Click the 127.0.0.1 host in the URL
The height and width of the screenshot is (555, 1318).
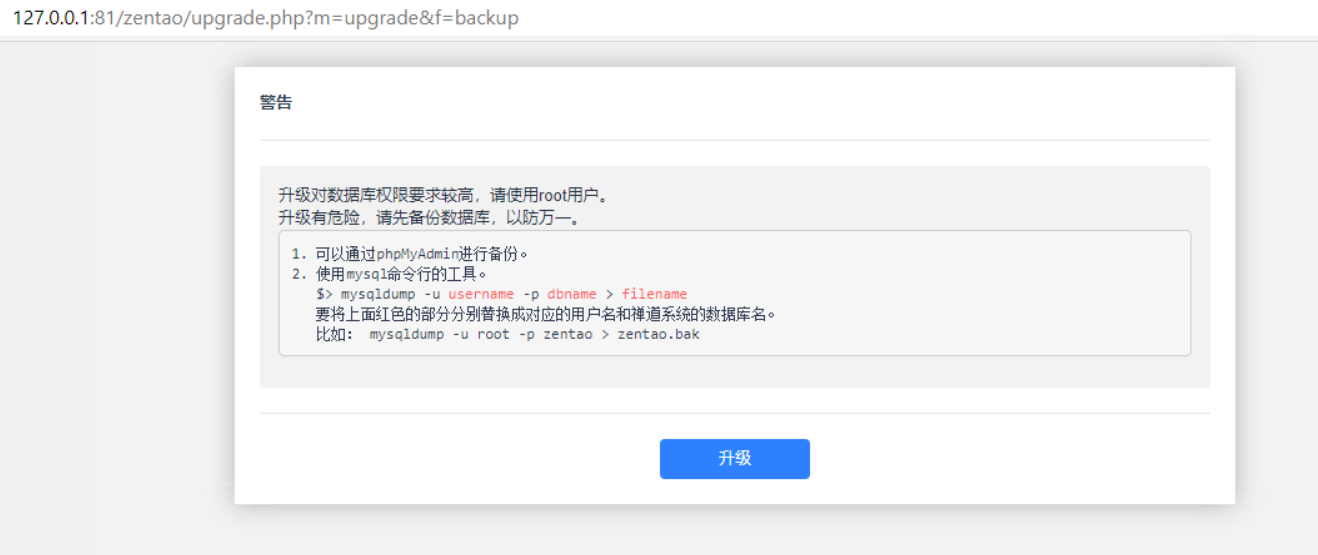click(52, 18)
